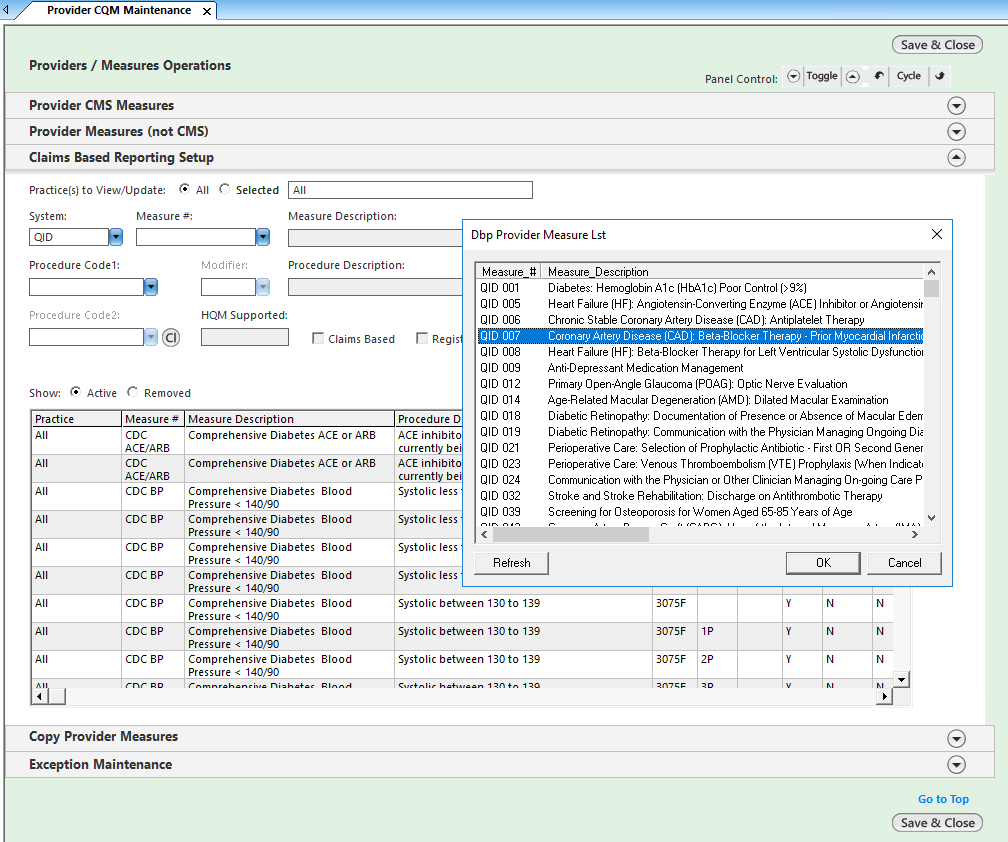Click the Toggle panel control button
The width and height of the screenshot is (1008, 842).
click(x=822, y=76)
